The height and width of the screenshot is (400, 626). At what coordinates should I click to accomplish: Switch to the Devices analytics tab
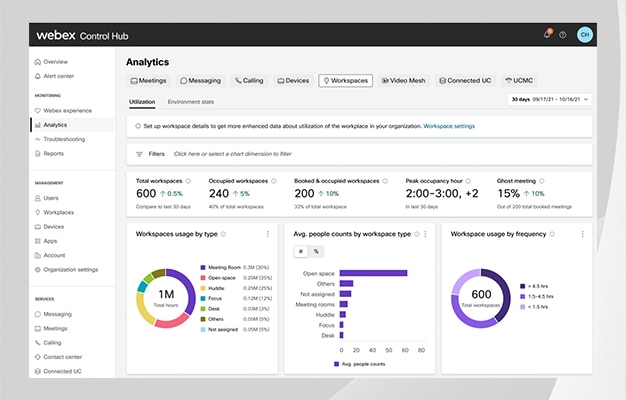click(x=293, y=81)
